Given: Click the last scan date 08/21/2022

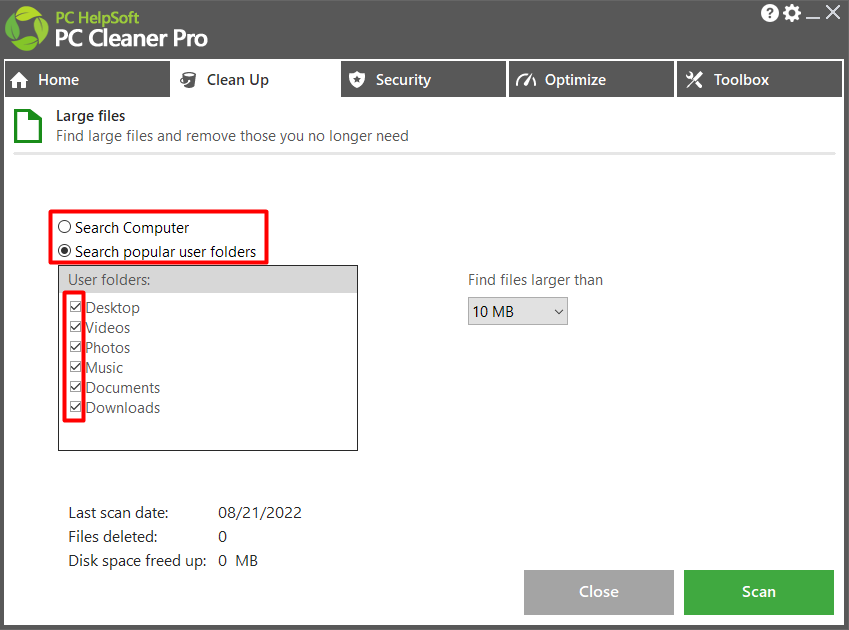Looking at the screenshot, I should pyautogui.click(x=260, y=513).
